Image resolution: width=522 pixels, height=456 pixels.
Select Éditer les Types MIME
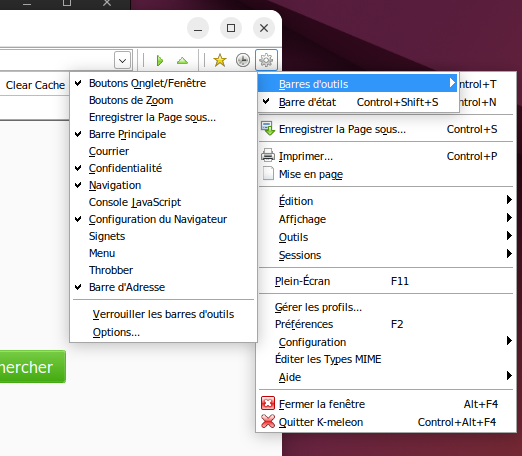[386, 359]
